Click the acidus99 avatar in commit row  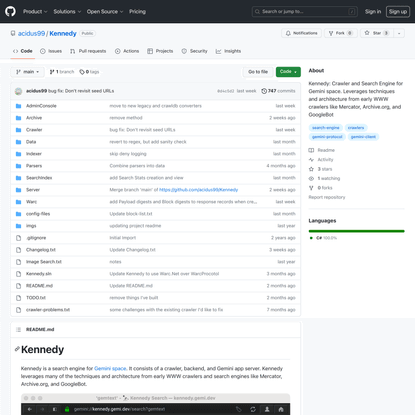pos(19,91)
